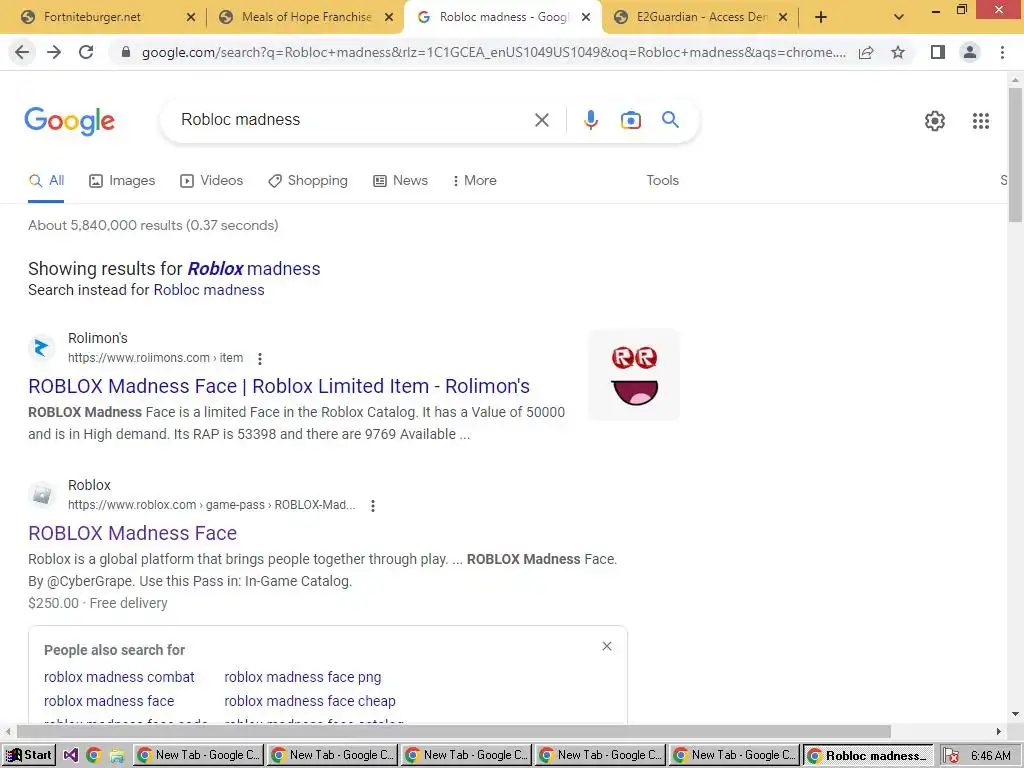Image resolution: width=1024 pixels, height=768 pixels.
Task: Close the E2Guardian Access Denied tab
Action: click(783, 18)
